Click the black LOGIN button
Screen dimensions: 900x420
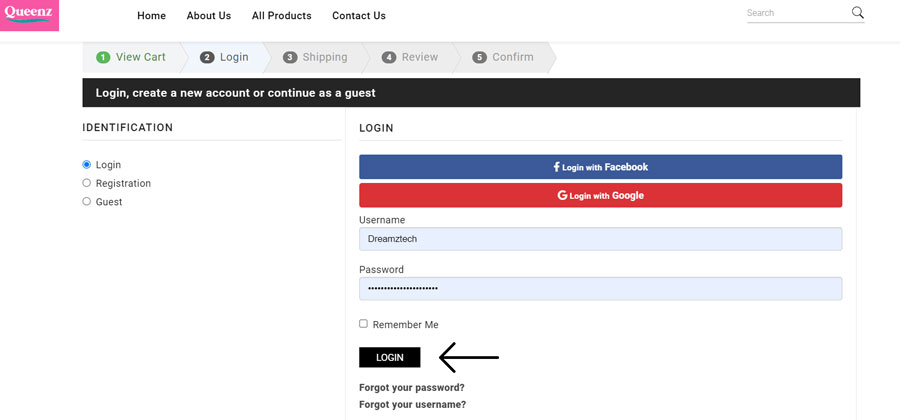click(390, 357)
